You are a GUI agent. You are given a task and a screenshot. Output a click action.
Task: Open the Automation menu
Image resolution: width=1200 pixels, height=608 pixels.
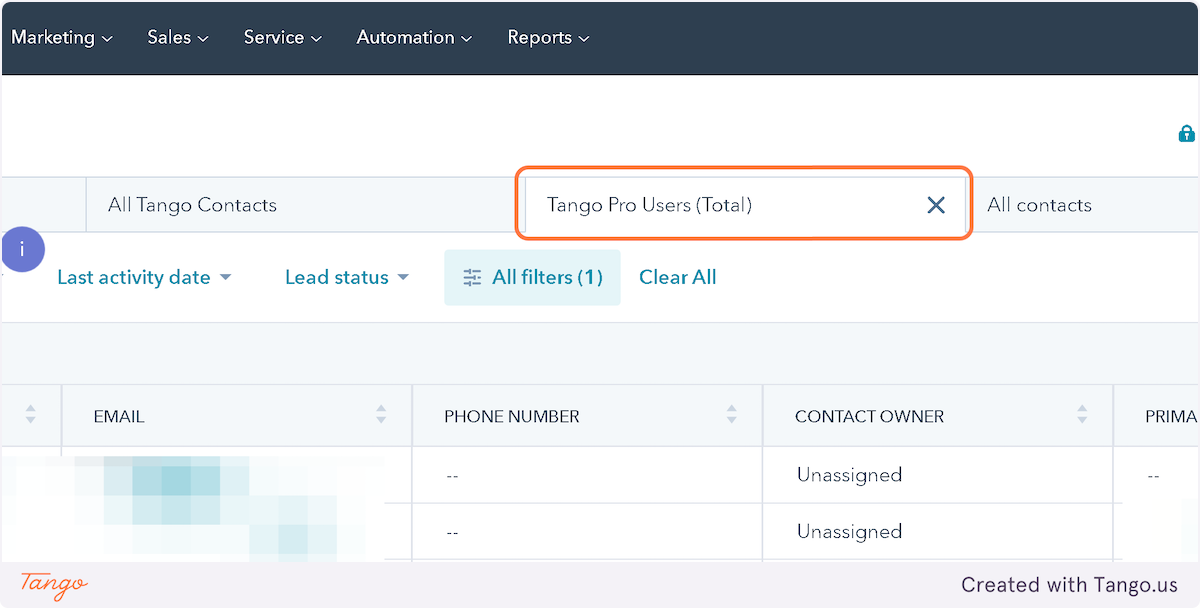414,37
